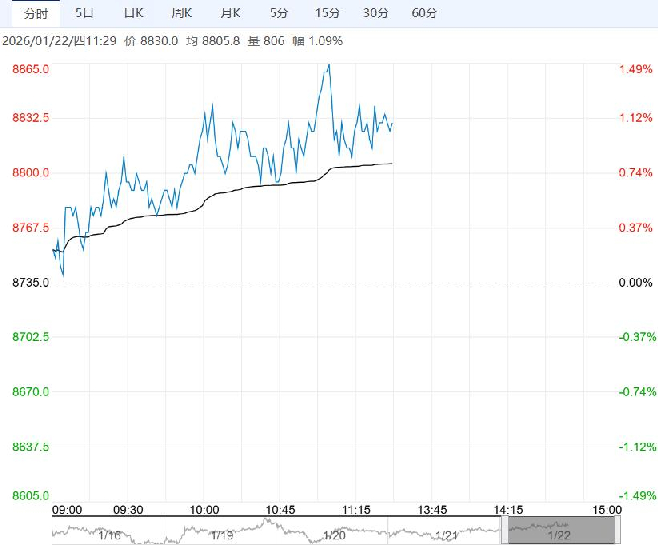658x546 pixels.
Task: Click the 8865.0 top price axis label
Action: tap(30, 69)
